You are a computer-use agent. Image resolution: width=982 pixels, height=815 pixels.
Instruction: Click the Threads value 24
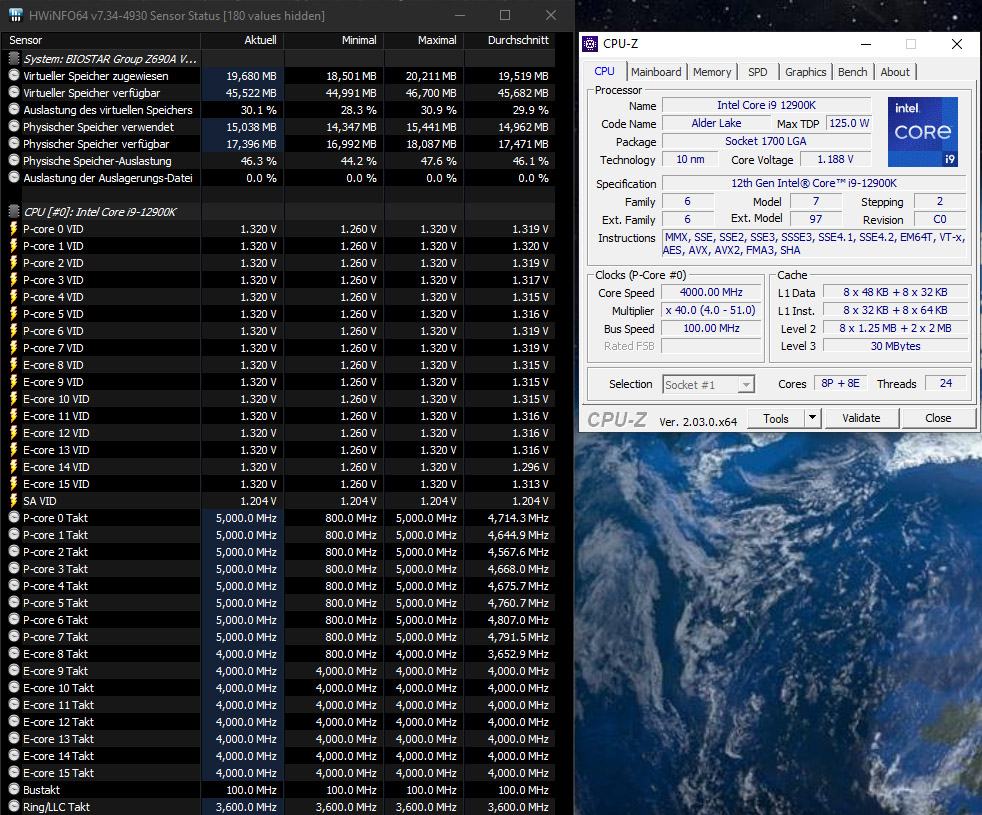point(945,383)
